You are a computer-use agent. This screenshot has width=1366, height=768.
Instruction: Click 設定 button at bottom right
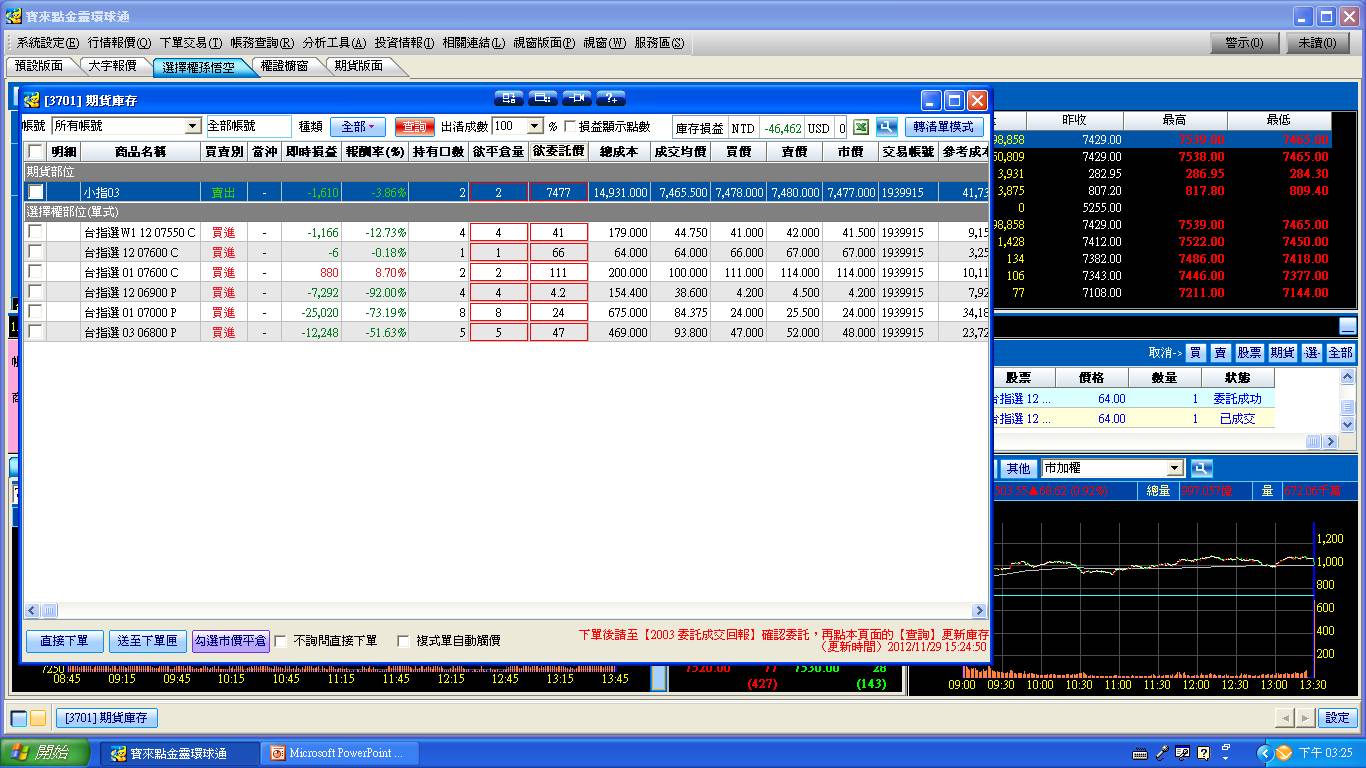click(x=1337, y=718)
